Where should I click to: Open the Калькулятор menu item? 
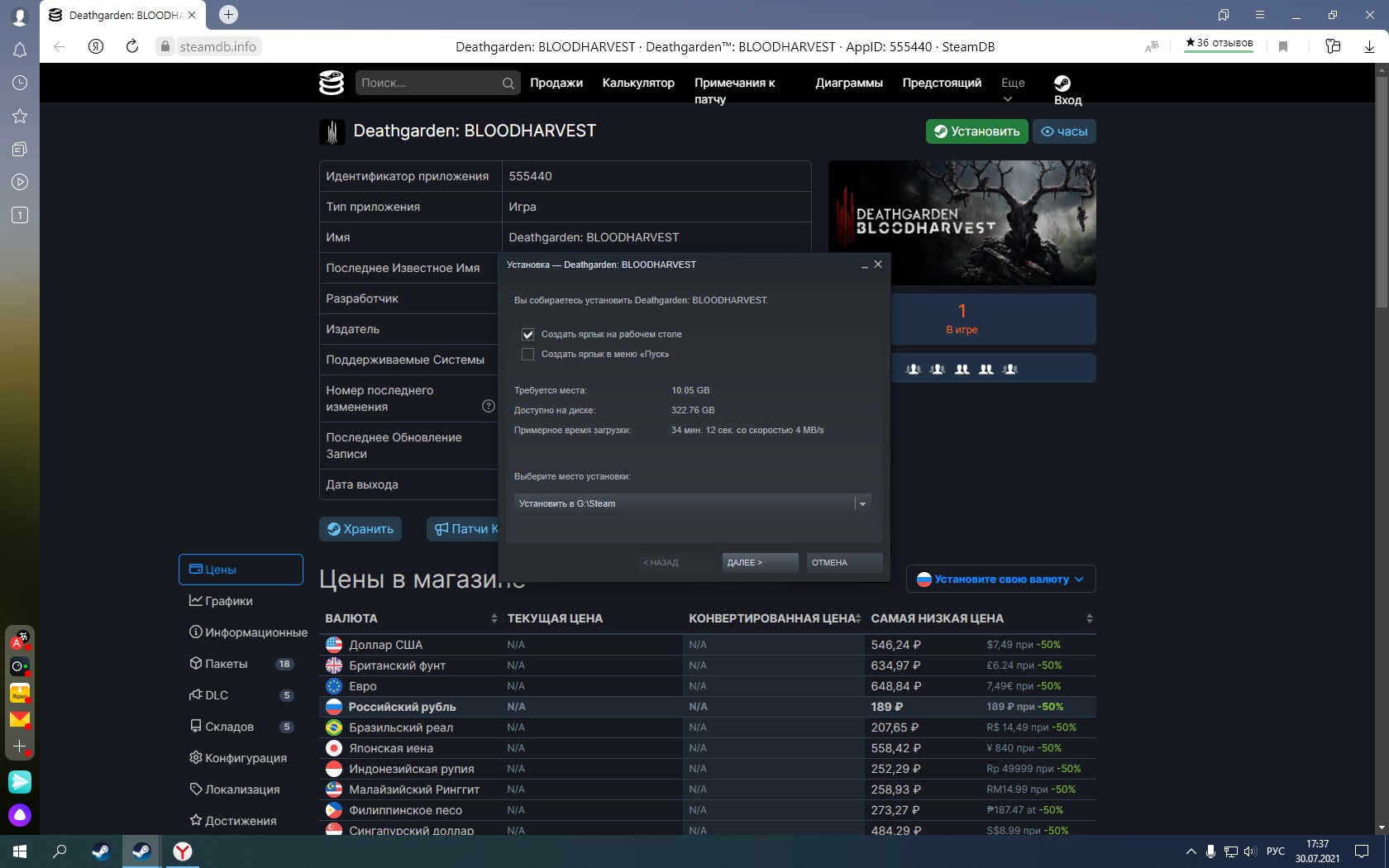[638, 83]
